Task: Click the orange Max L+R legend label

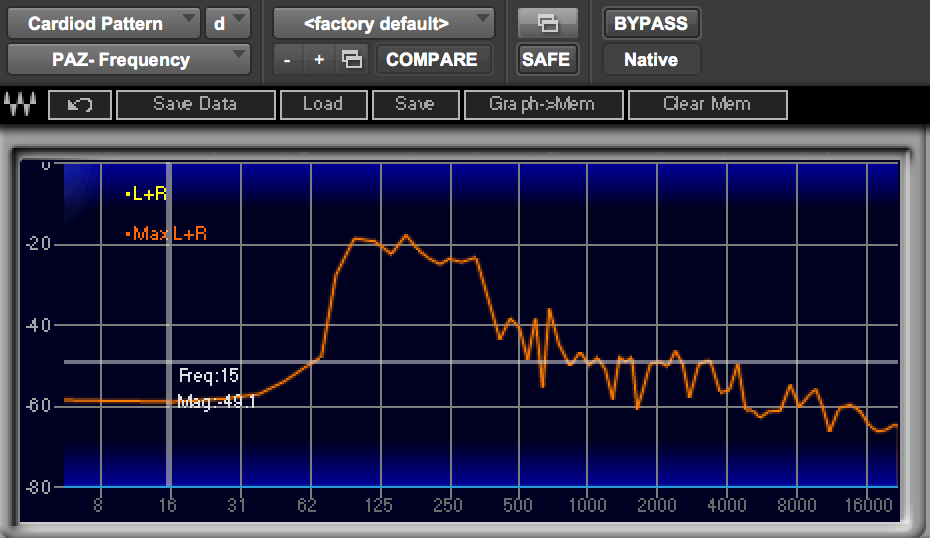Action: 168,234
